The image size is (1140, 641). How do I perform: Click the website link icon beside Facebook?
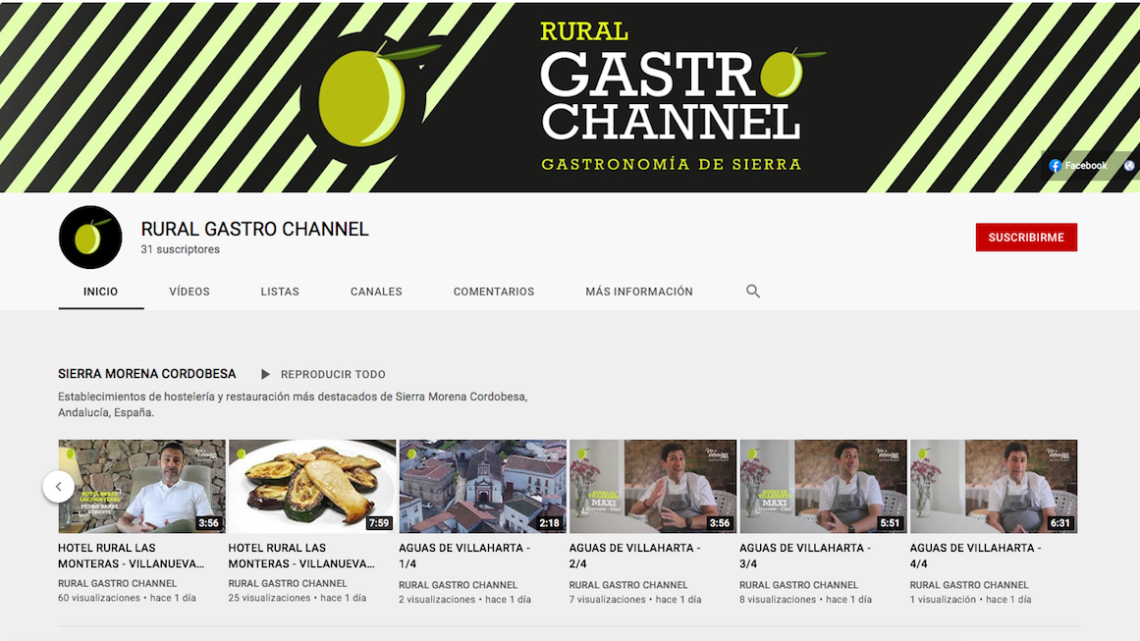pos(1129,166)
